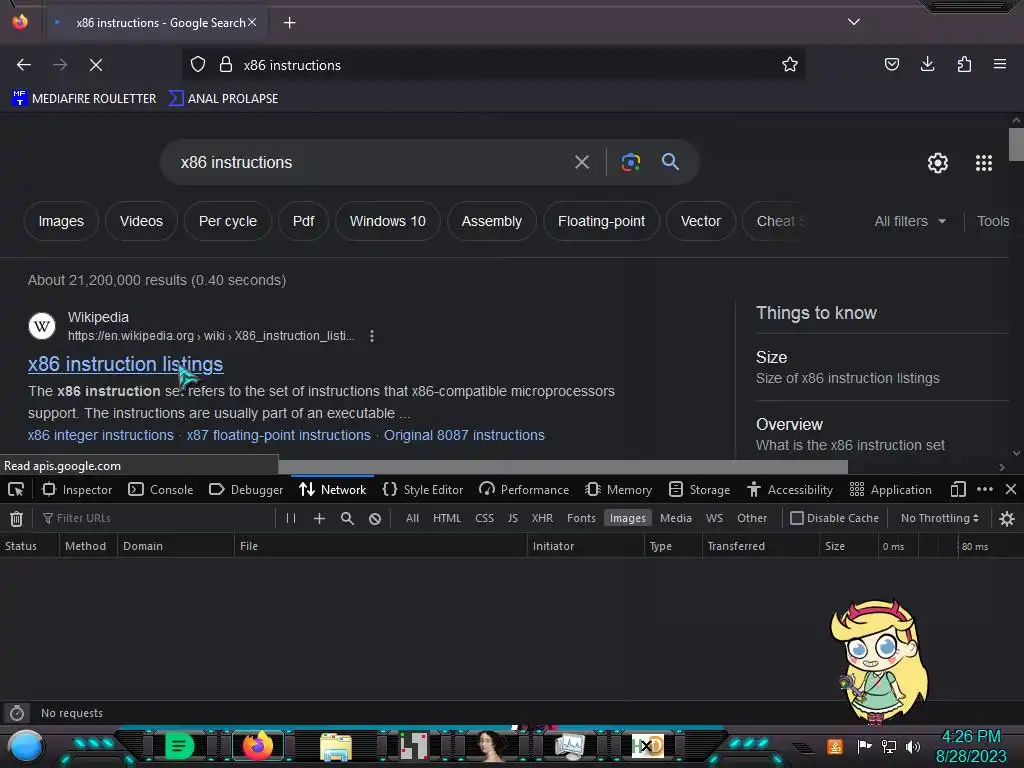Pause network log recording
Image resolution: width=1024 pixels, height=768 pixels.
[x=291, y=518]
